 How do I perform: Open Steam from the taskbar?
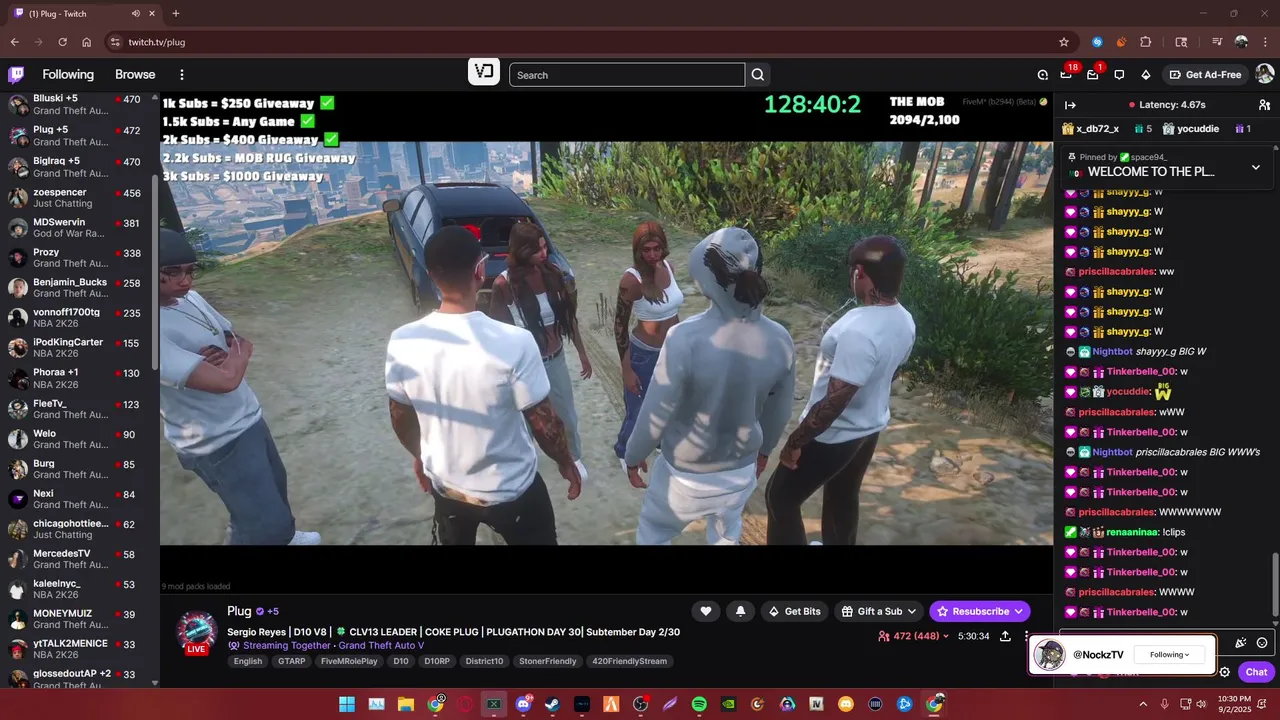coord(552,704)
